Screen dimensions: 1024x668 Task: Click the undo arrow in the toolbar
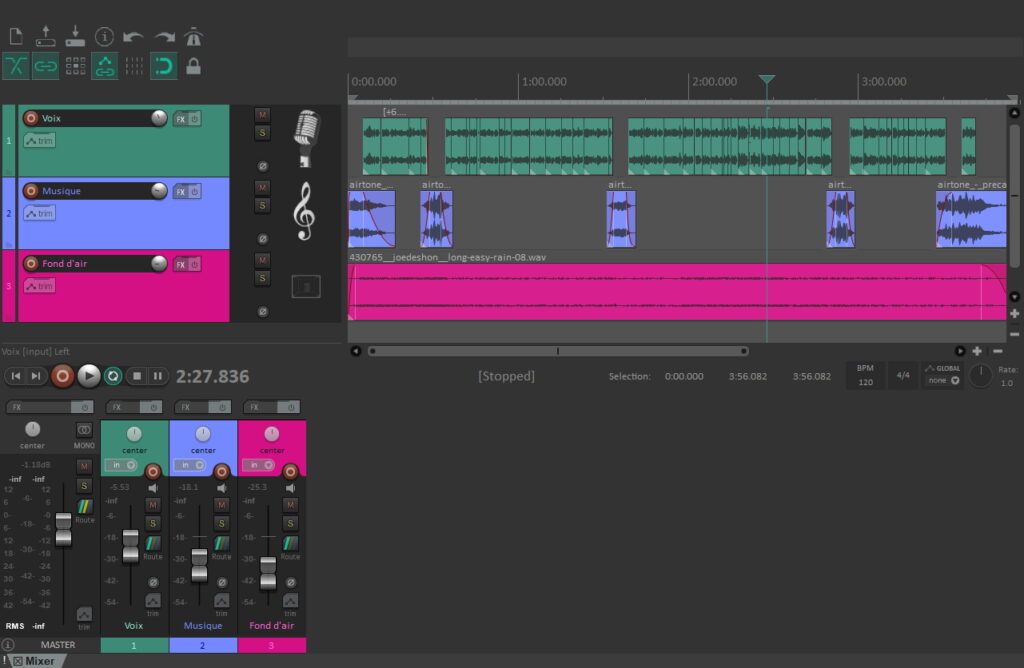[133, 37]
